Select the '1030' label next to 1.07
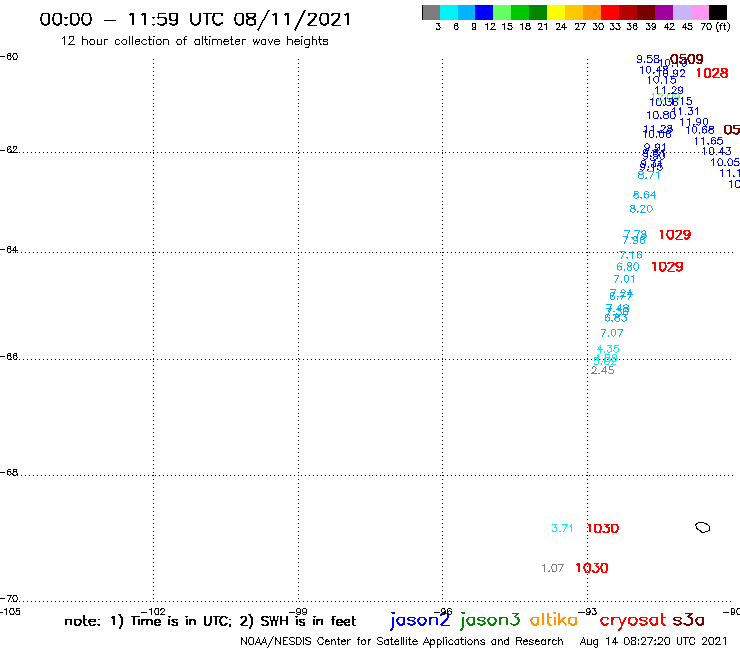740x650 pixels. click(x=592, y=568)
